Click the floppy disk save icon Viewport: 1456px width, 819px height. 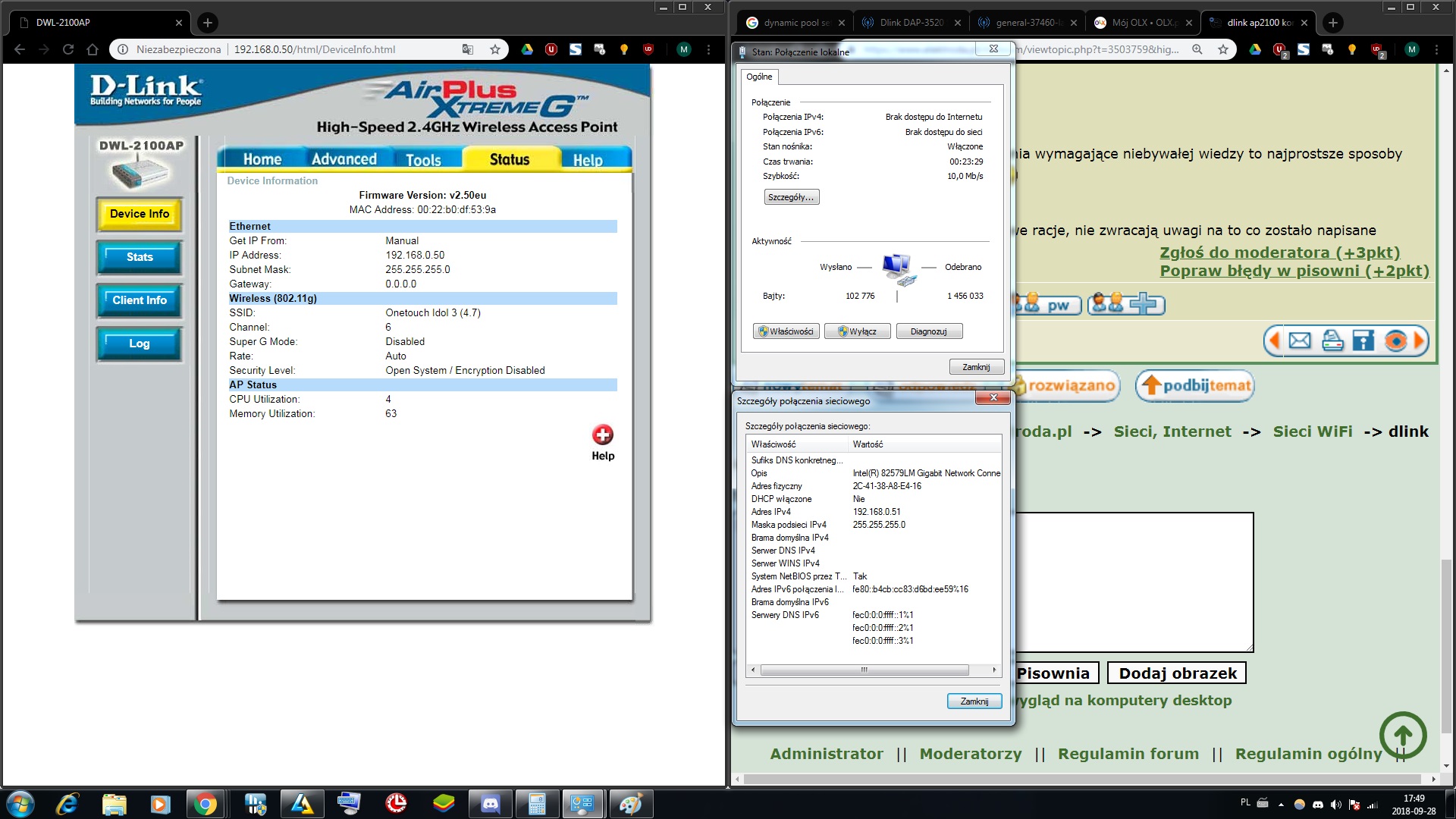[1363, 340]
